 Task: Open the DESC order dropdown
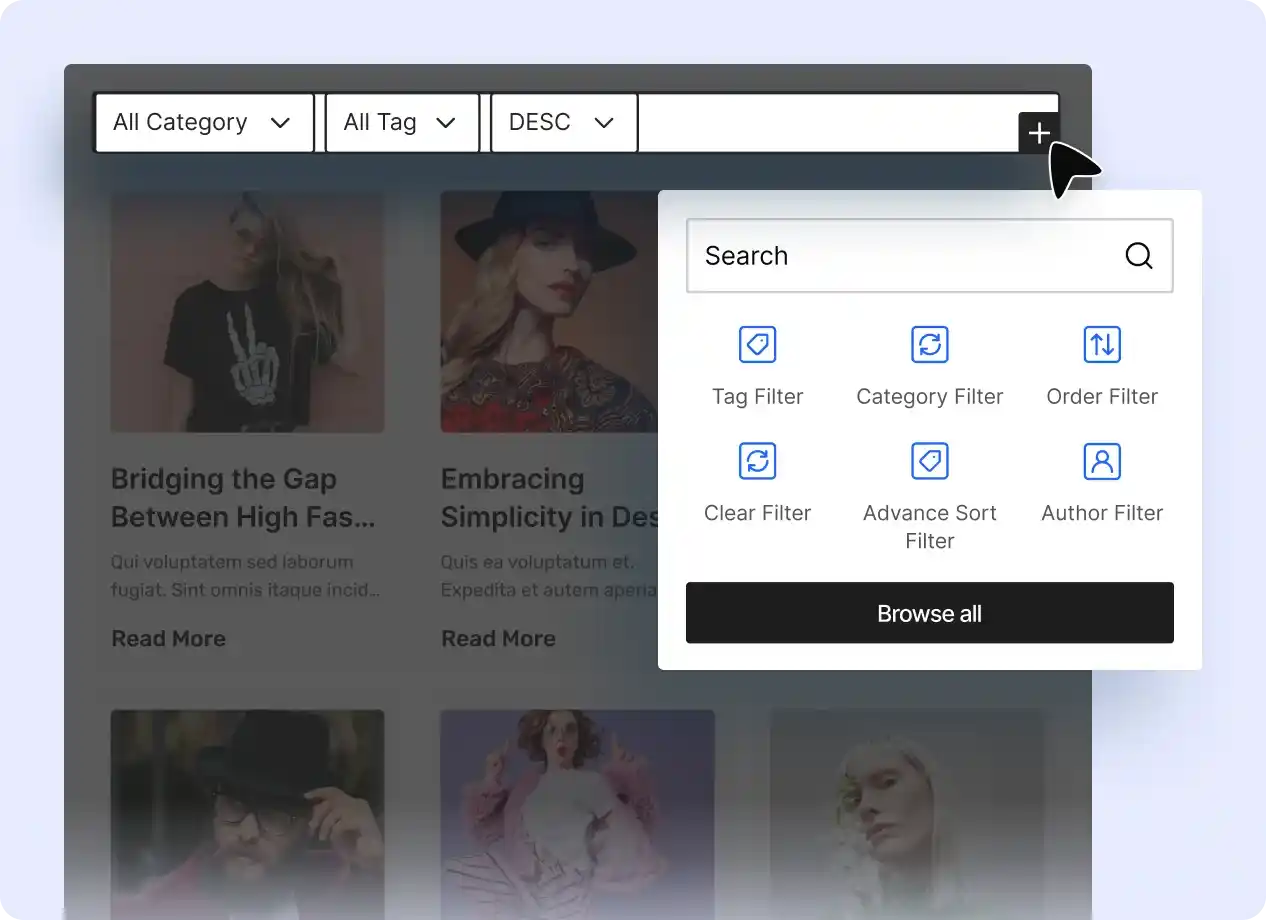(563, 123)
